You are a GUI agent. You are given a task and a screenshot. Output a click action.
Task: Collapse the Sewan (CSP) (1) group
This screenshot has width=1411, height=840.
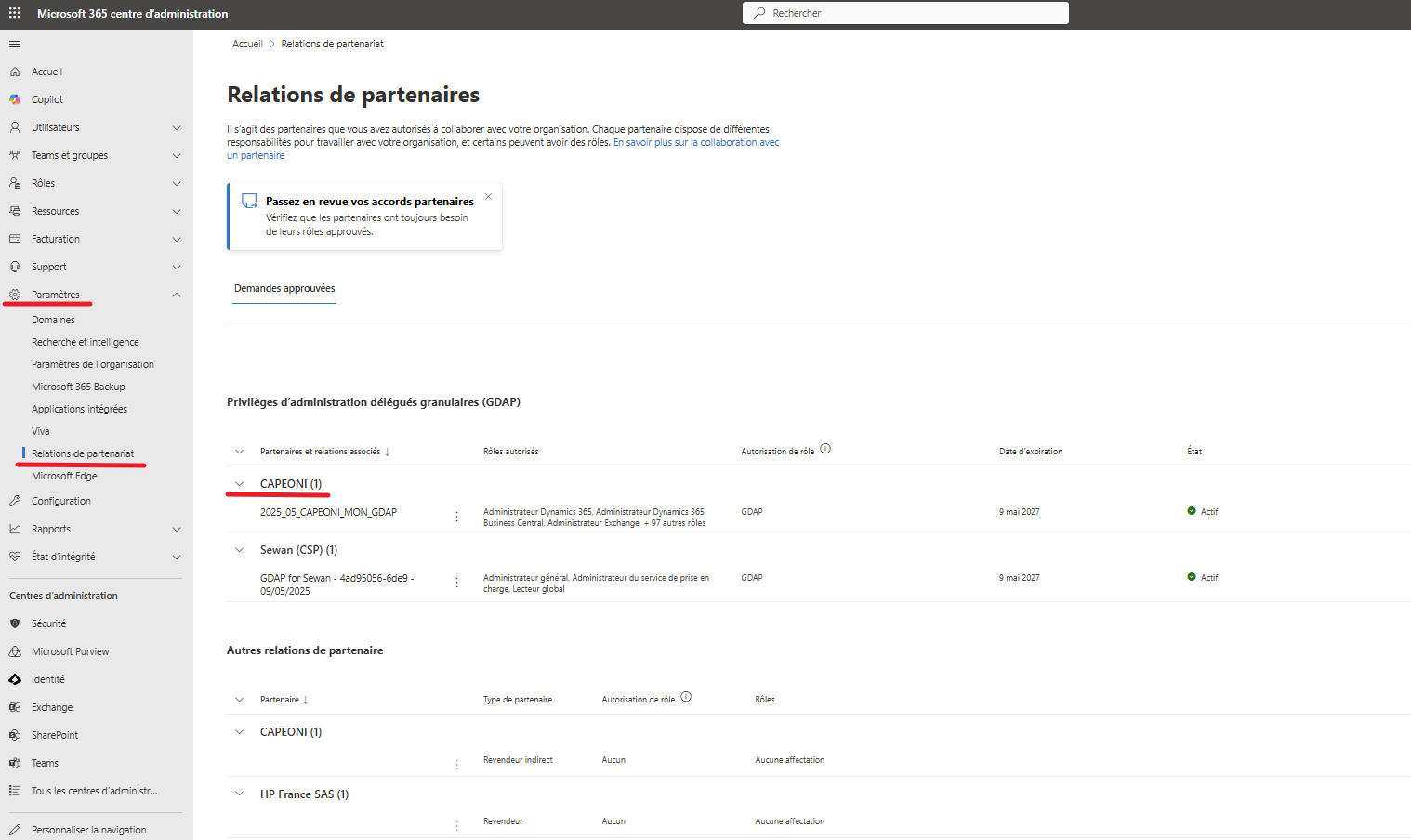239,550
